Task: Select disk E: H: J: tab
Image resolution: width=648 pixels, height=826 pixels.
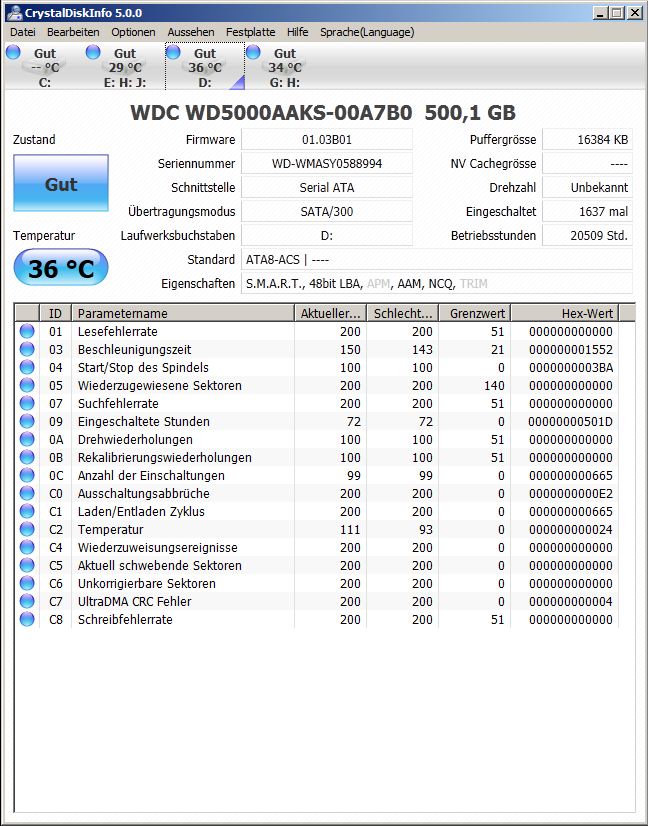Action: click(x=125, y=67)
